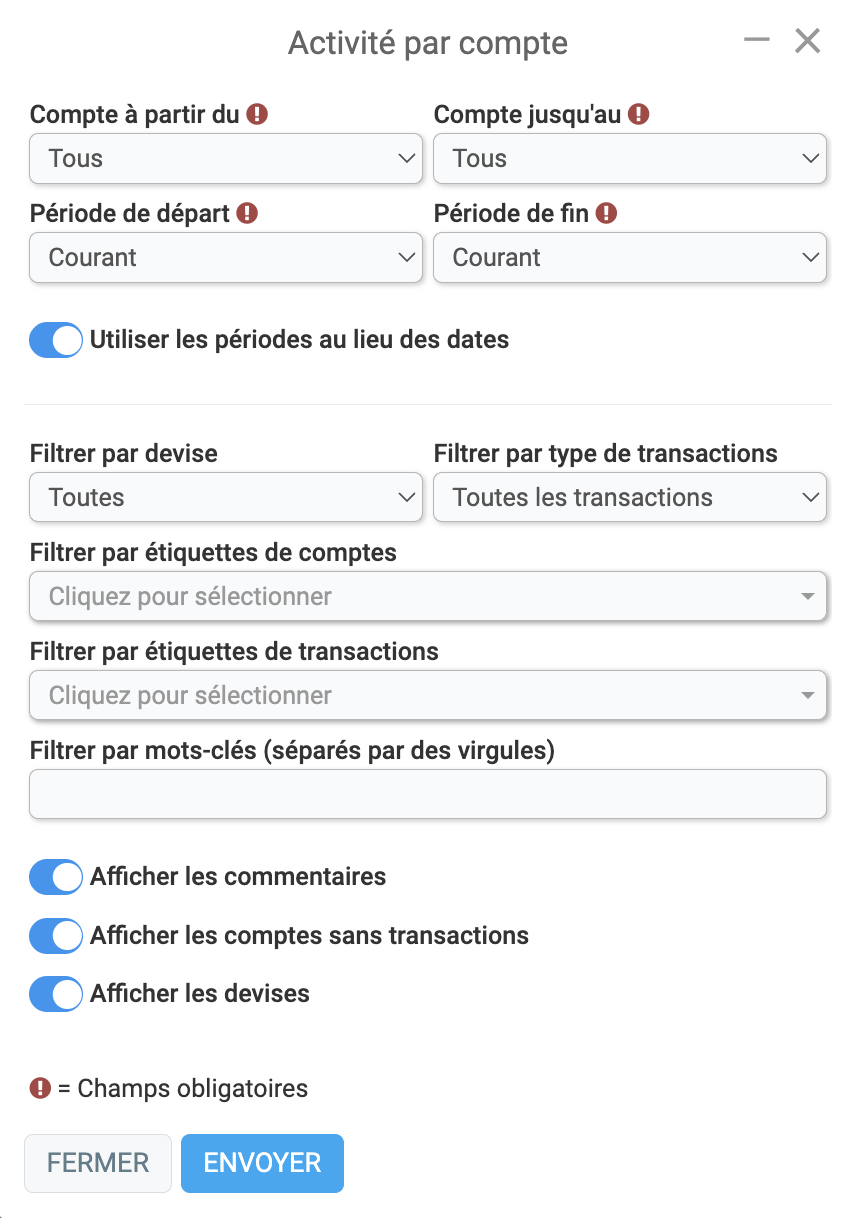Select a transaction type filter
This screenshot has height=1218, width=850.
(x=630, y=498)
